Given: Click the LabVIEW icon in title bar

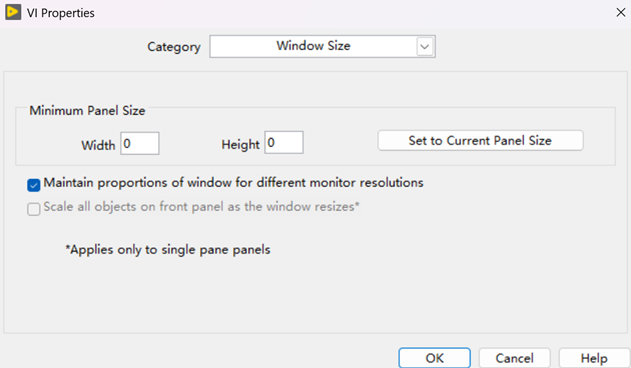Looking at the screenshot, I should click(13, 12).
